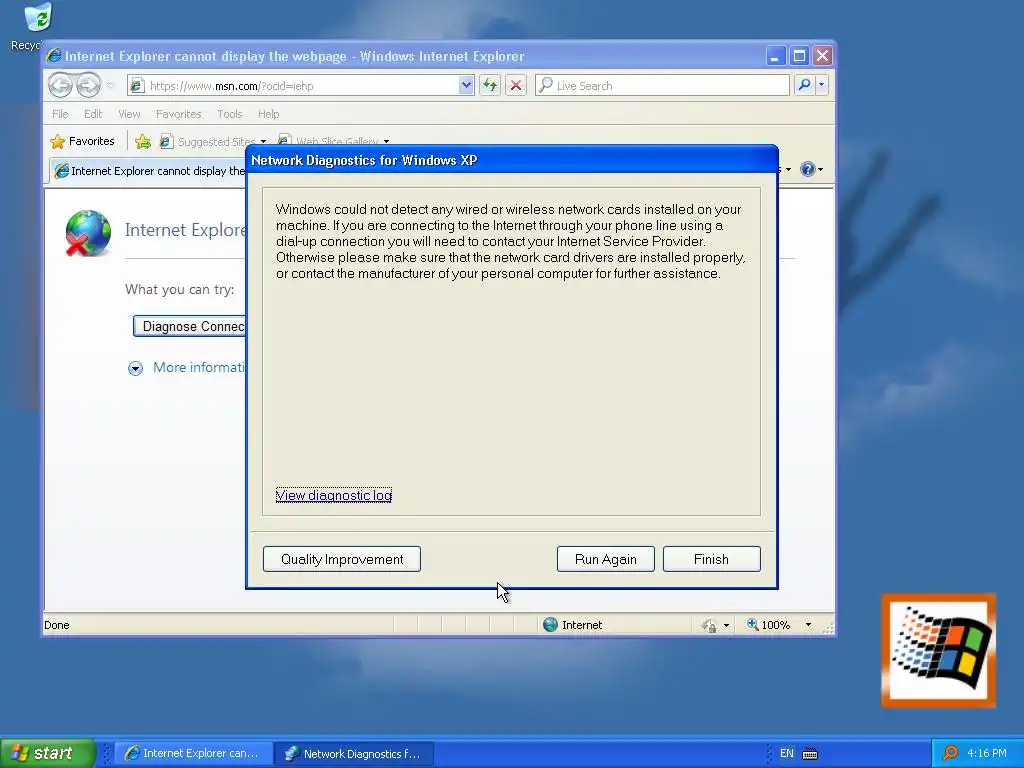Viewport: 1024px width, 768px height.
Task: Open Favorites center star button
Action: (82, 141)
